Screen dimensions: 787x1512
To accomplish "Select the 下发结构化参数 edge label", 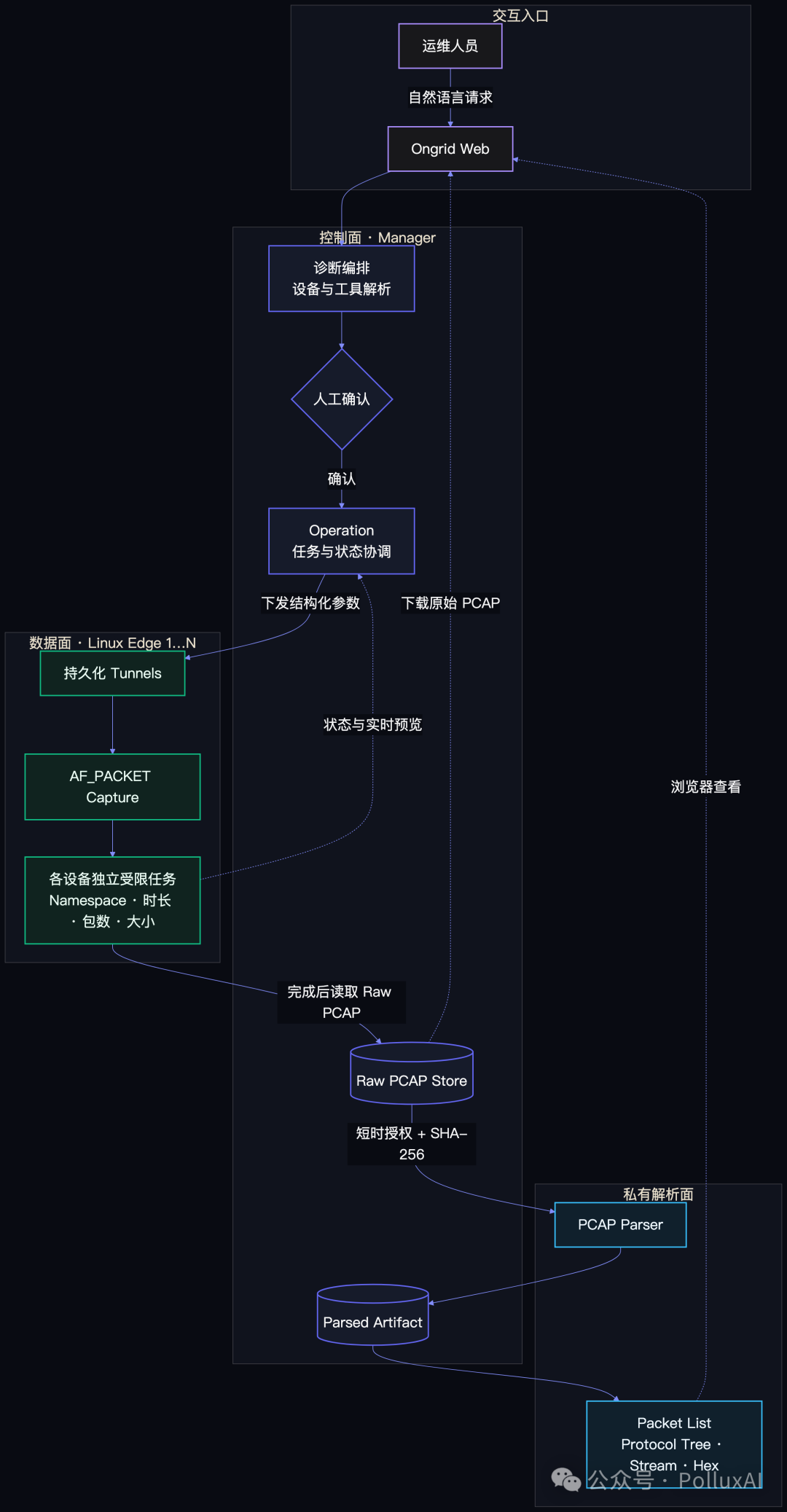I will point(311,603).
